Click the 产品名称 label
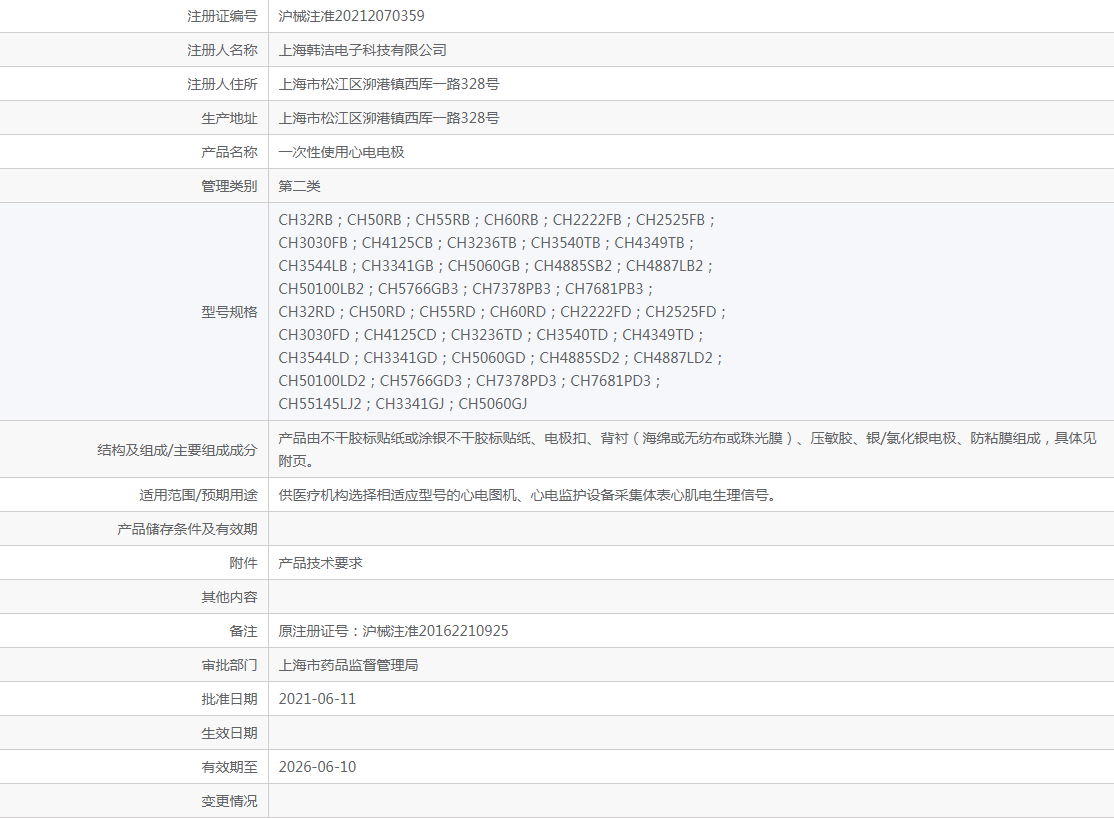The height and width of the screenshot is (818, 1114). [229, 152]
